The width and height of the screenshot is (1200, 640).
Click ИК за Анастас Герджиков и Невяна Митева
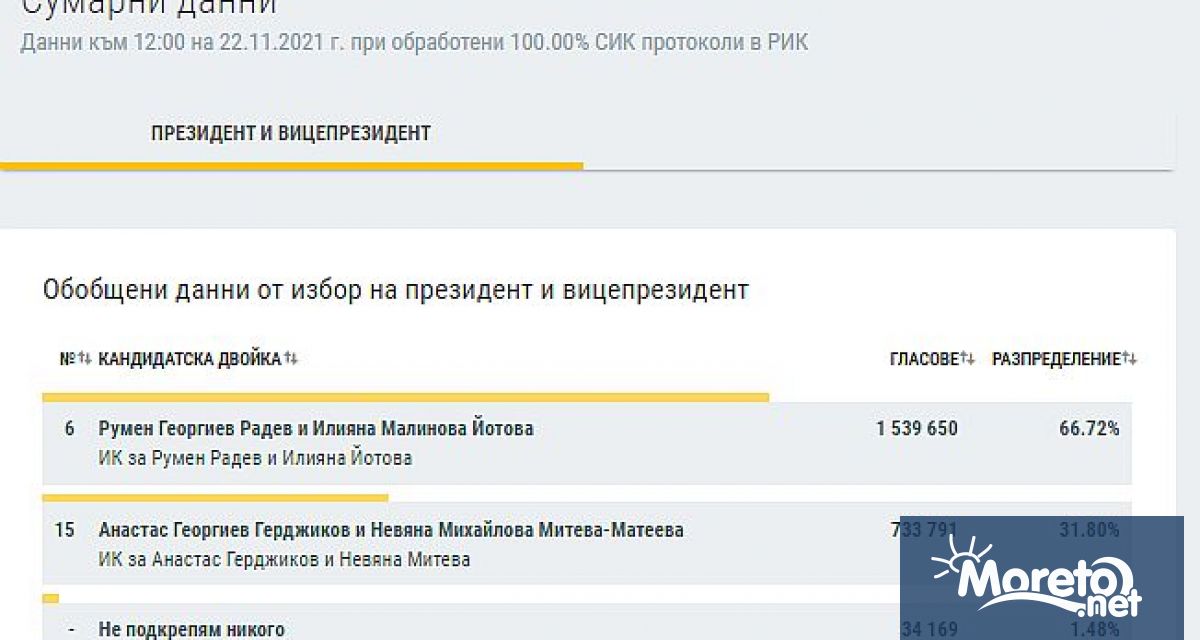(x=284, y=560)
